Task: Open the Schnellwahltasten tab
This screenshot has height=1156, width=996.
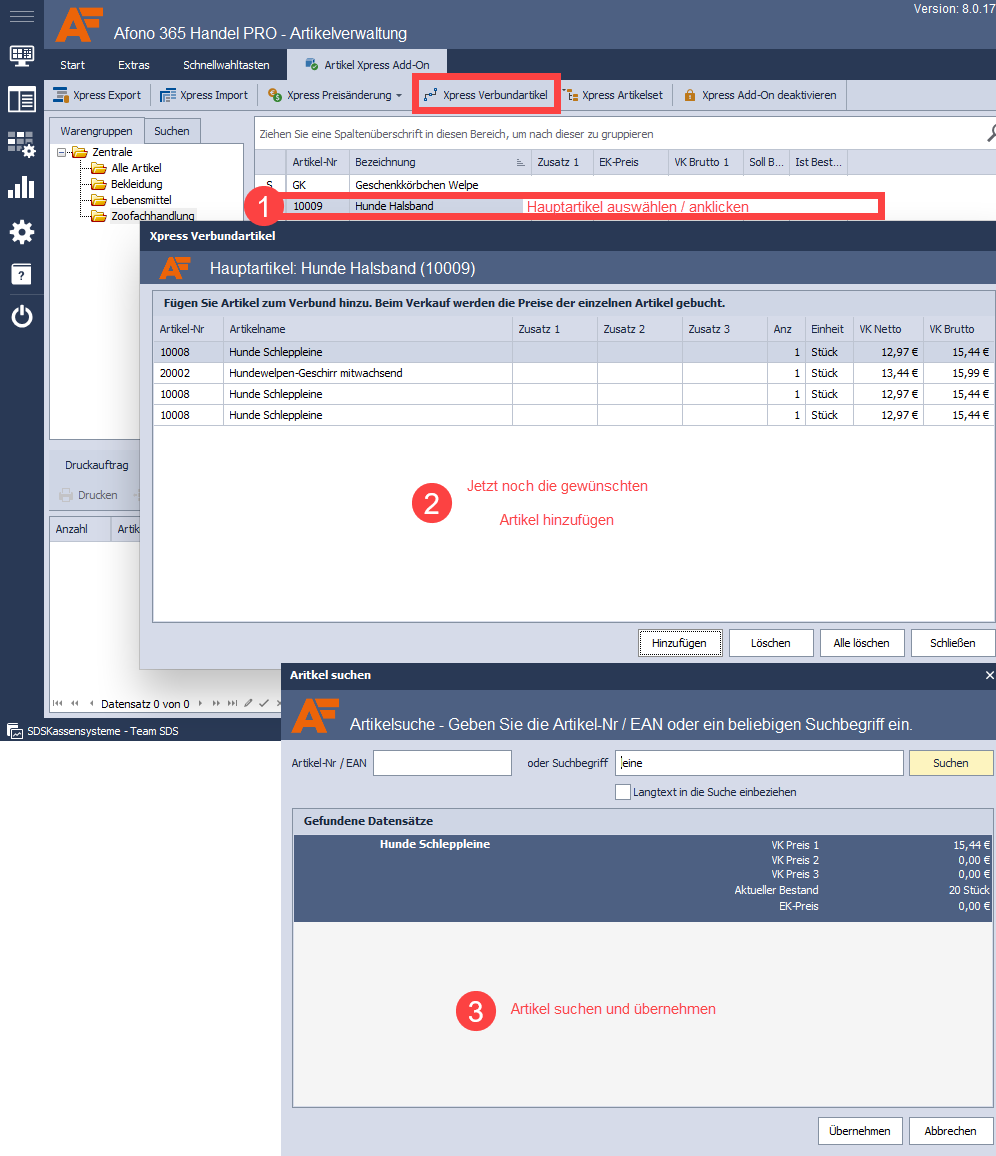Action: pyautogui.click(x=226, y=65)
